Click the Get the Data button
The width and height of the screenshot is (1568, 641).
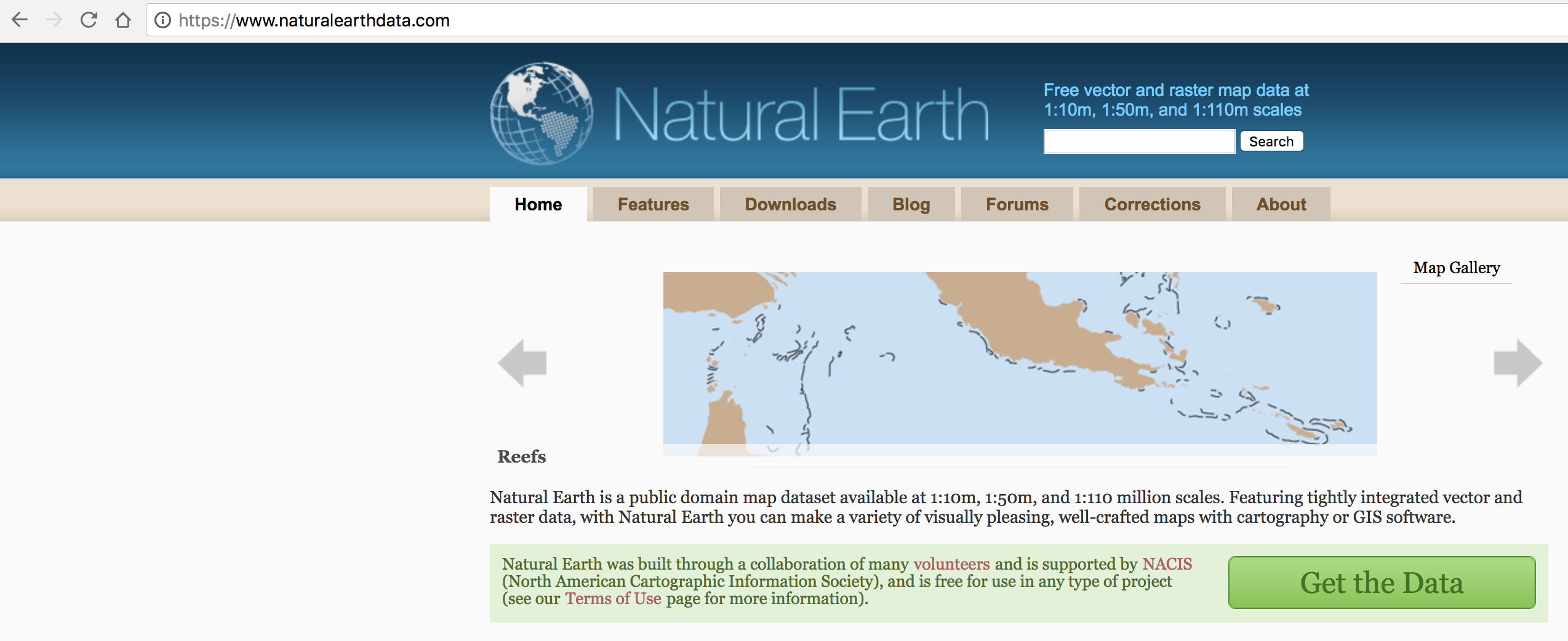tap(1382, 583)
